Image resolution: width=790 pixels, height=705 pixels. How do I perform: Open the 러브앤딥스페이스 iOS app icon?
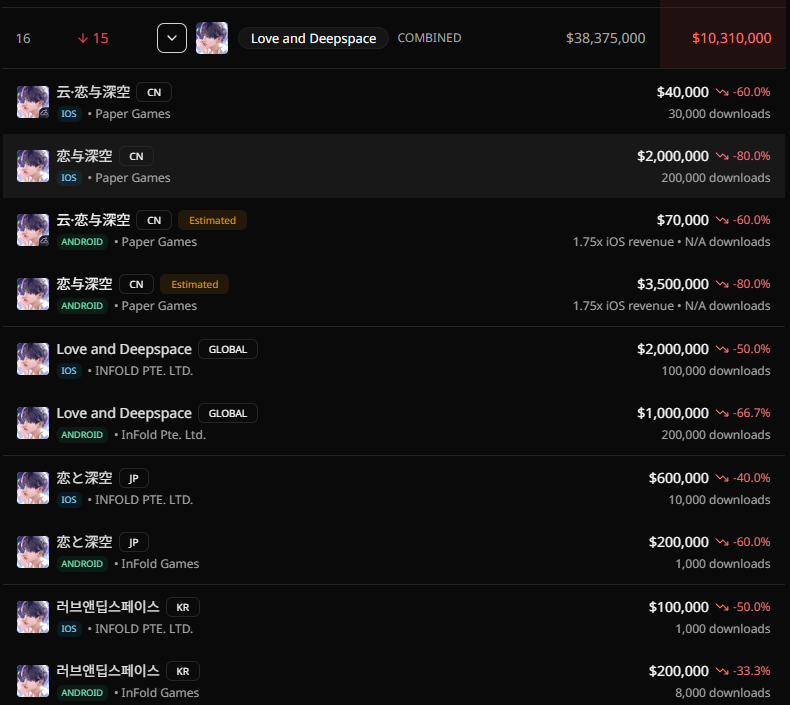click(x=33, y=617)
